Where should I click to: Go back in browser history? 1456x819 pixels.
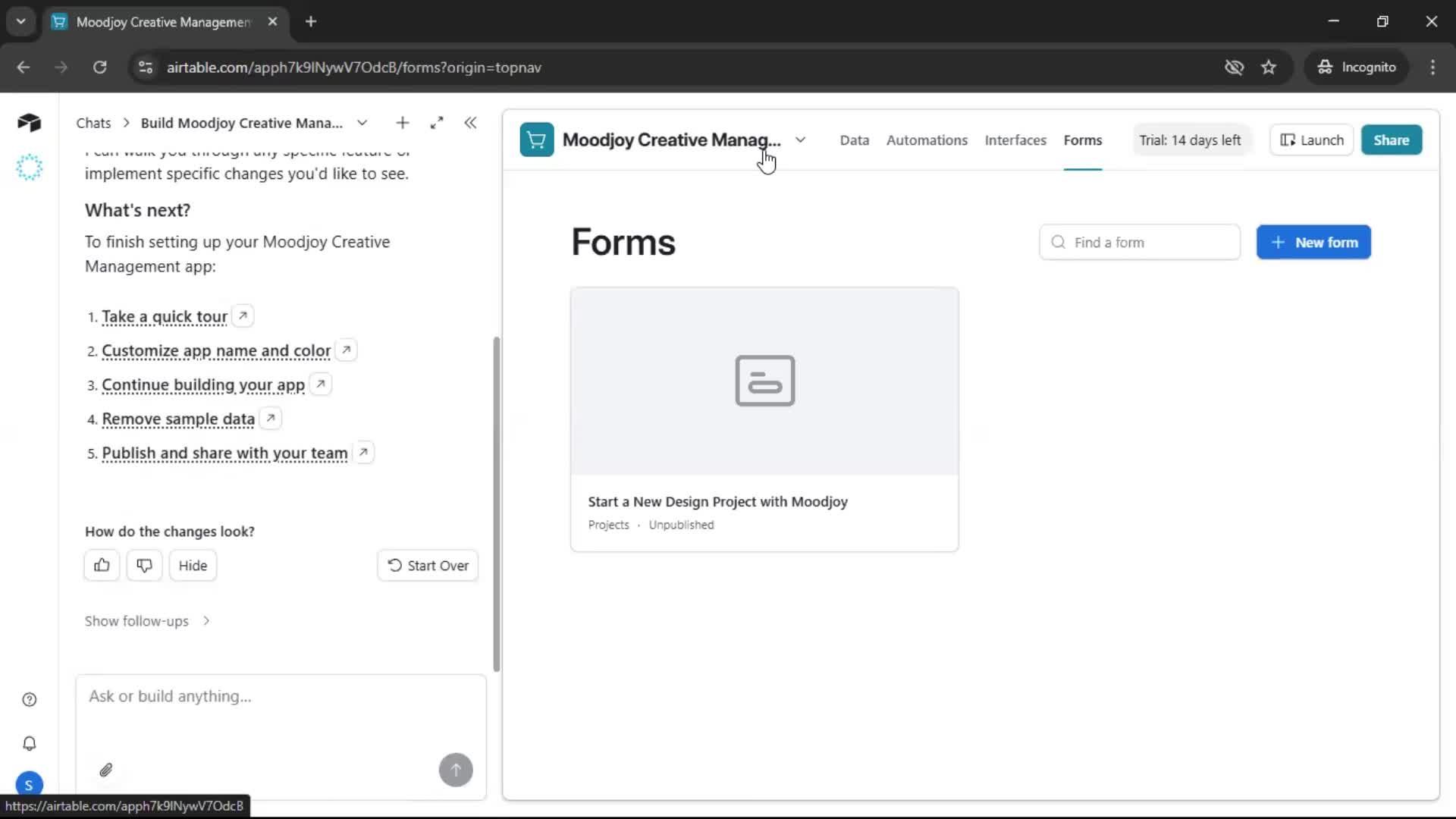24,67
